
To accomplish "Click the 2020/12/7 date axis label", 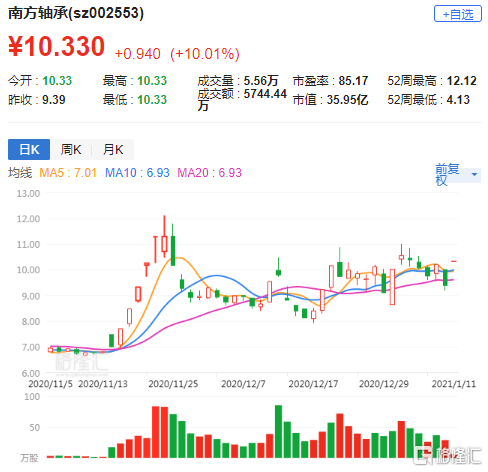I will [x=243, y=384].
